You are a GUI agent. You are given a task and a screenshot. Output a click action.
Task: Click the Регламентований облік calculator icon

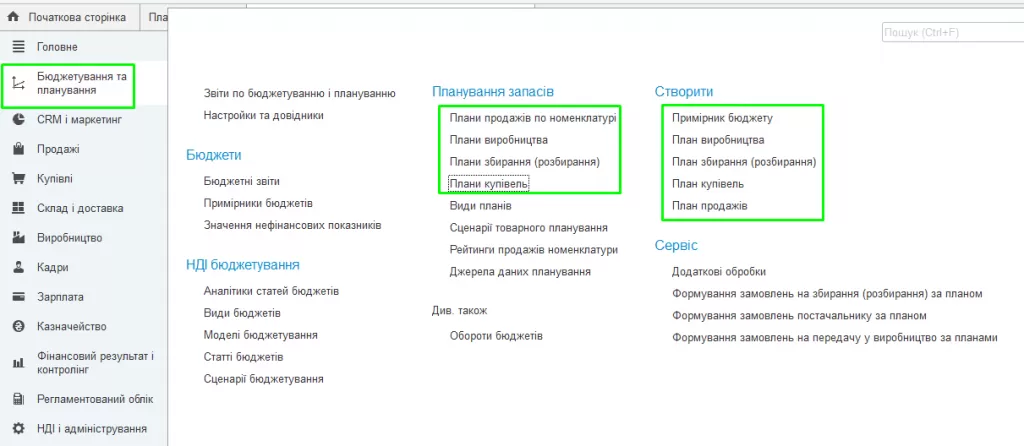(19, 399)
